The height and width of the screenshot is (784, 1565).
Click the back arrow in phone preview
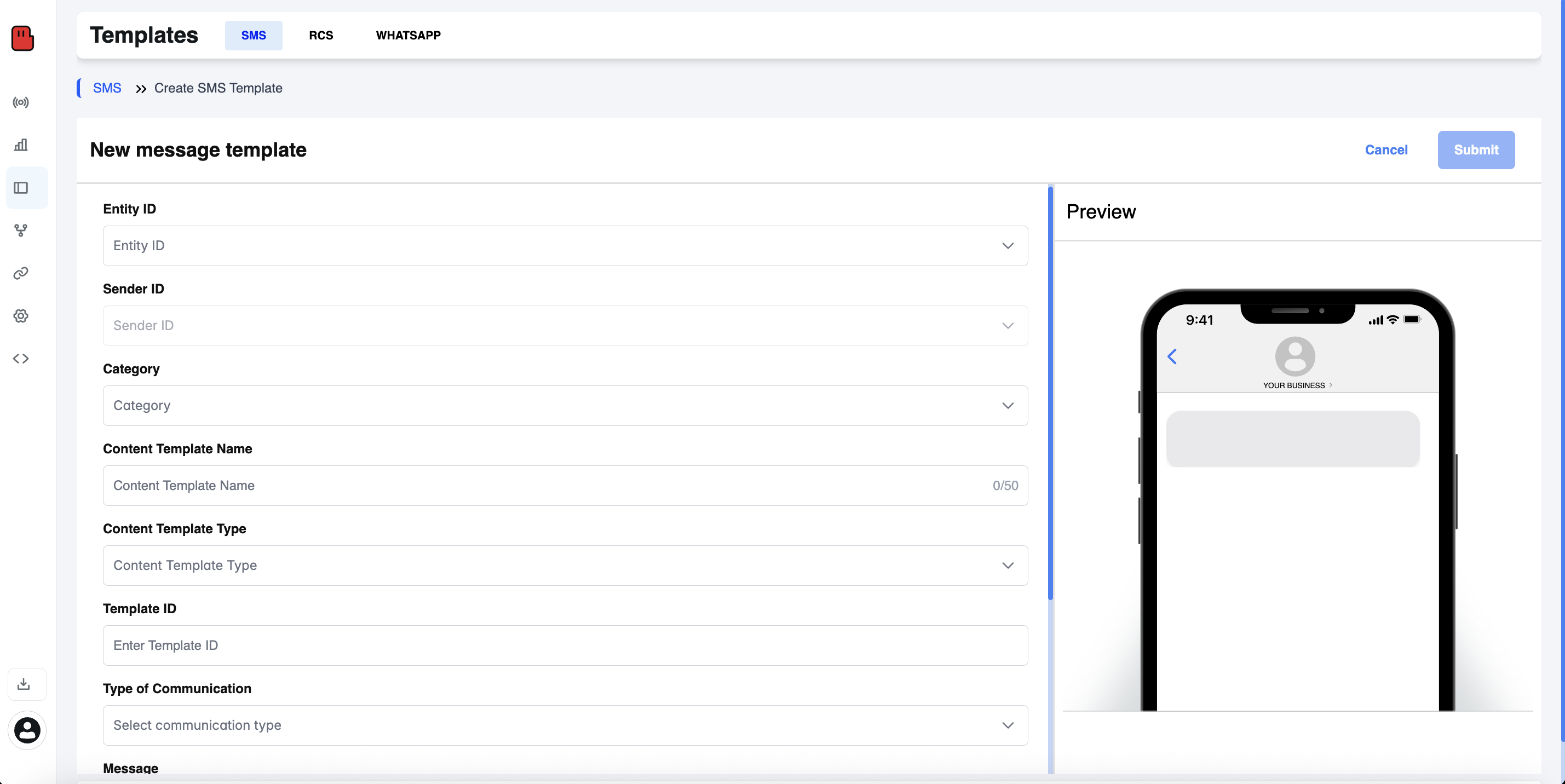pyautogui.click(x=1172, y=356)
